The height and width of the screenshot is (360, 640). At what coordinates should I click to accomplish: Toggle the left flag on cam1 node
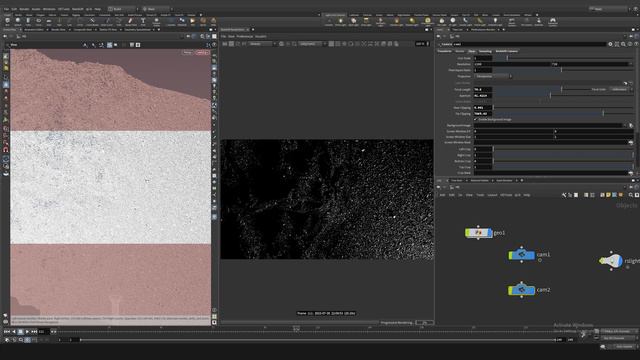click(511, 255)
